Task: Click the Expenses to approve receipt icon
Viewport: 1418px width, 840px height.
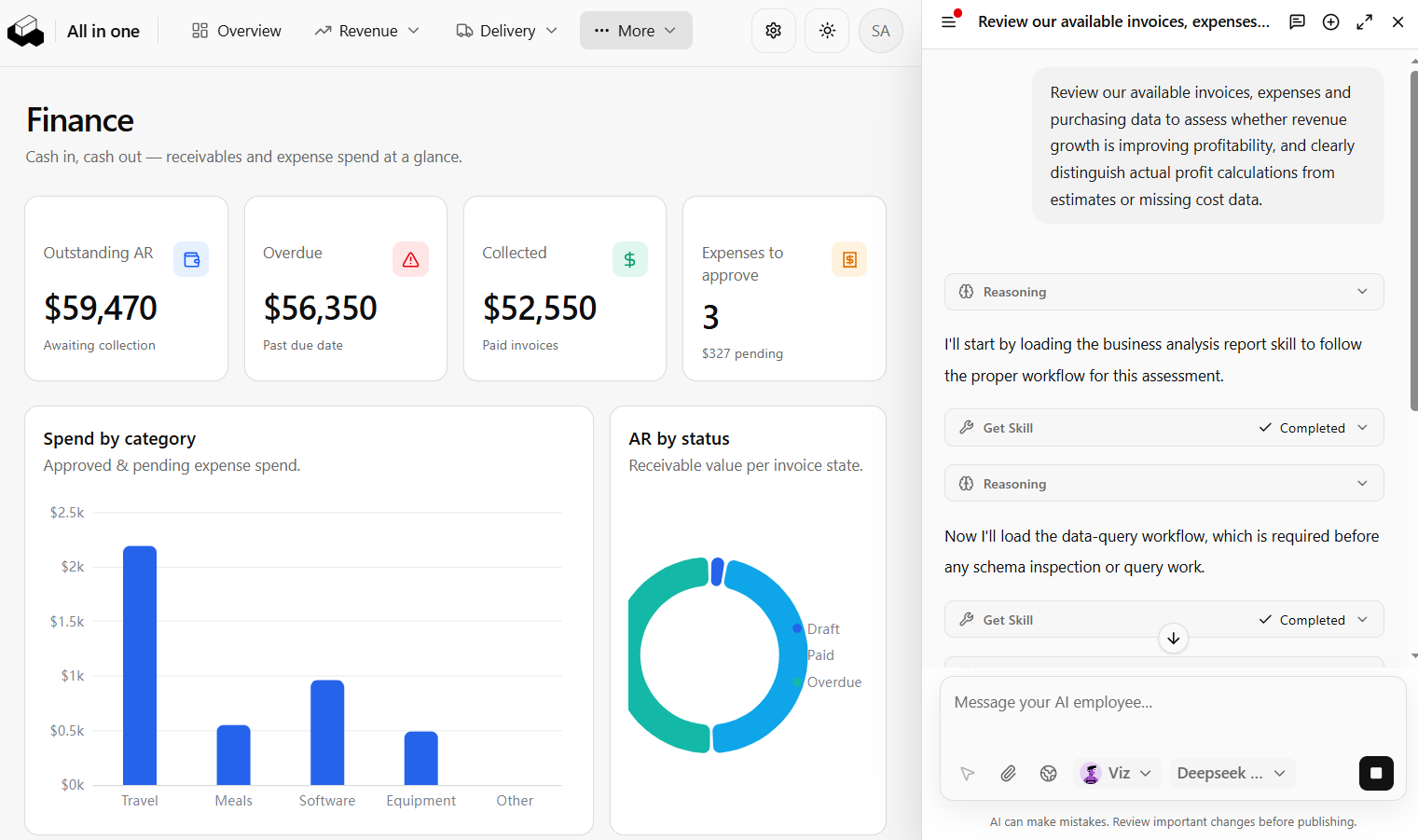Action: point(849,259)
